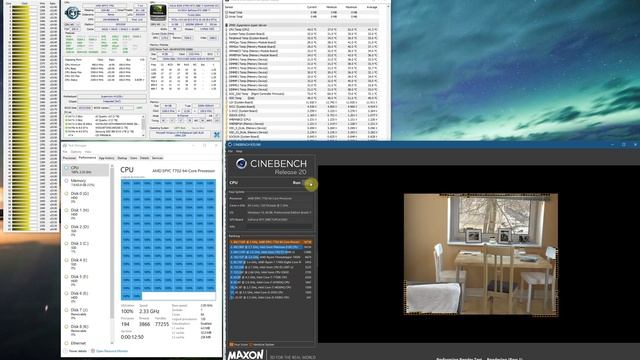Open the GPU #0 selector dropdown in HWiNFO
The width and height of the screenshot is (640, 360).
(x=158, y=24)
